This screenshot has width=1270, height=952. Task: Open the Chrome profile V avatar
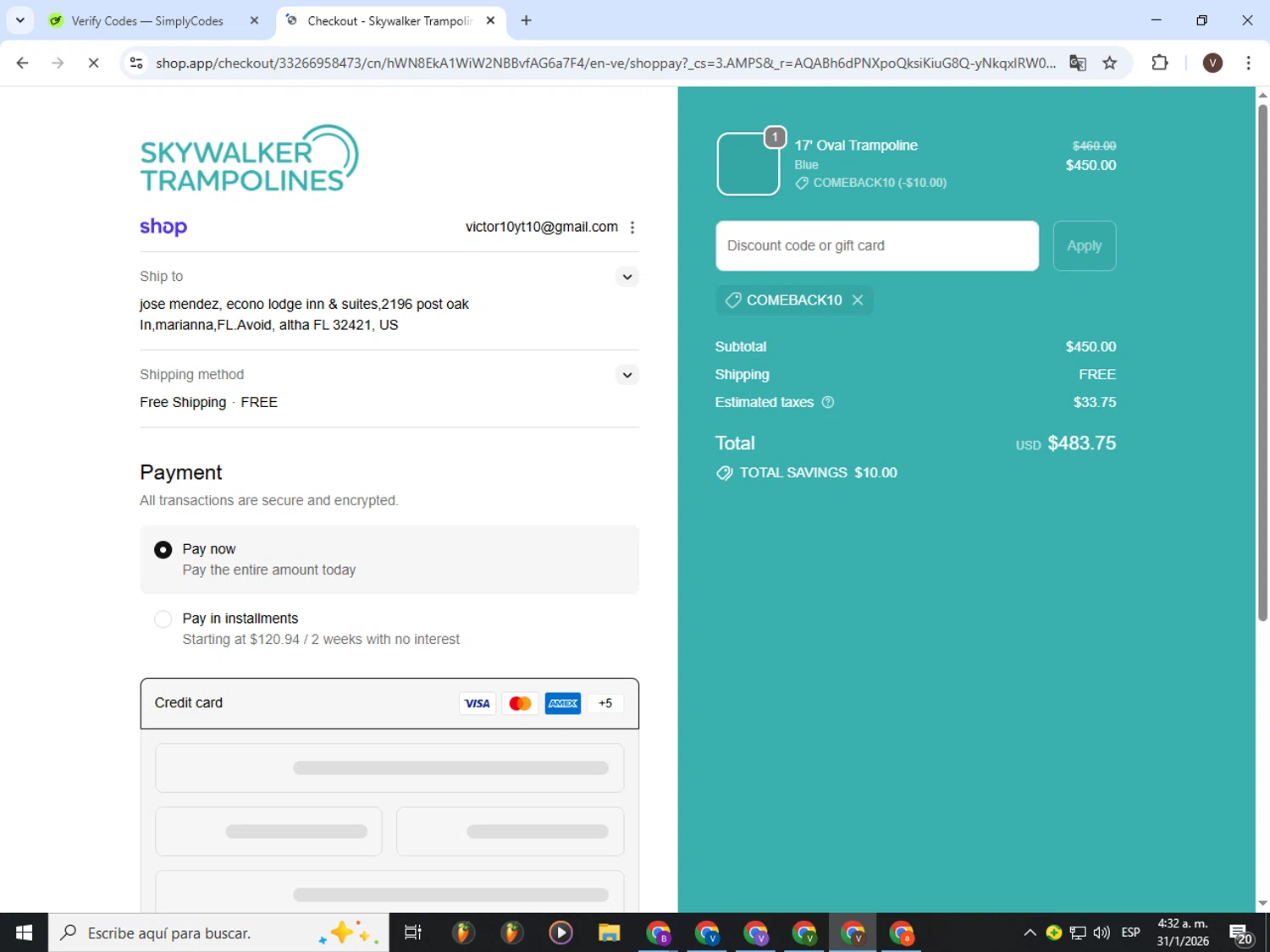click(1212, 63)
